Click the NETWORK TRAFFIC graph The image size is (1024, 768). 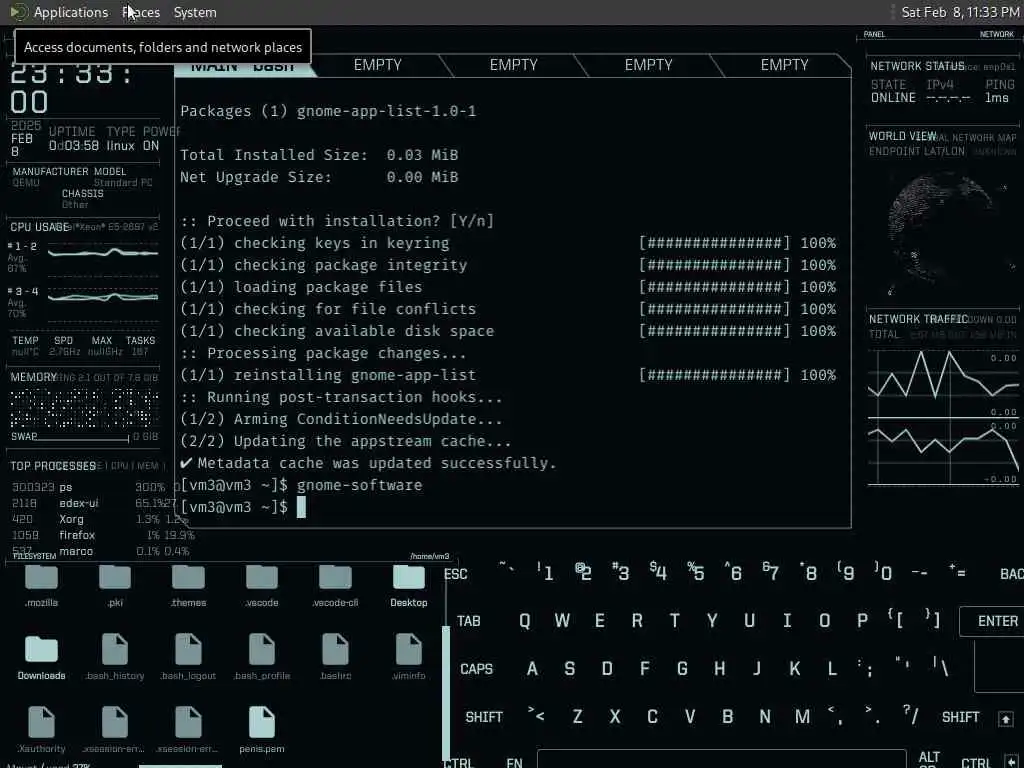(943, 417)
